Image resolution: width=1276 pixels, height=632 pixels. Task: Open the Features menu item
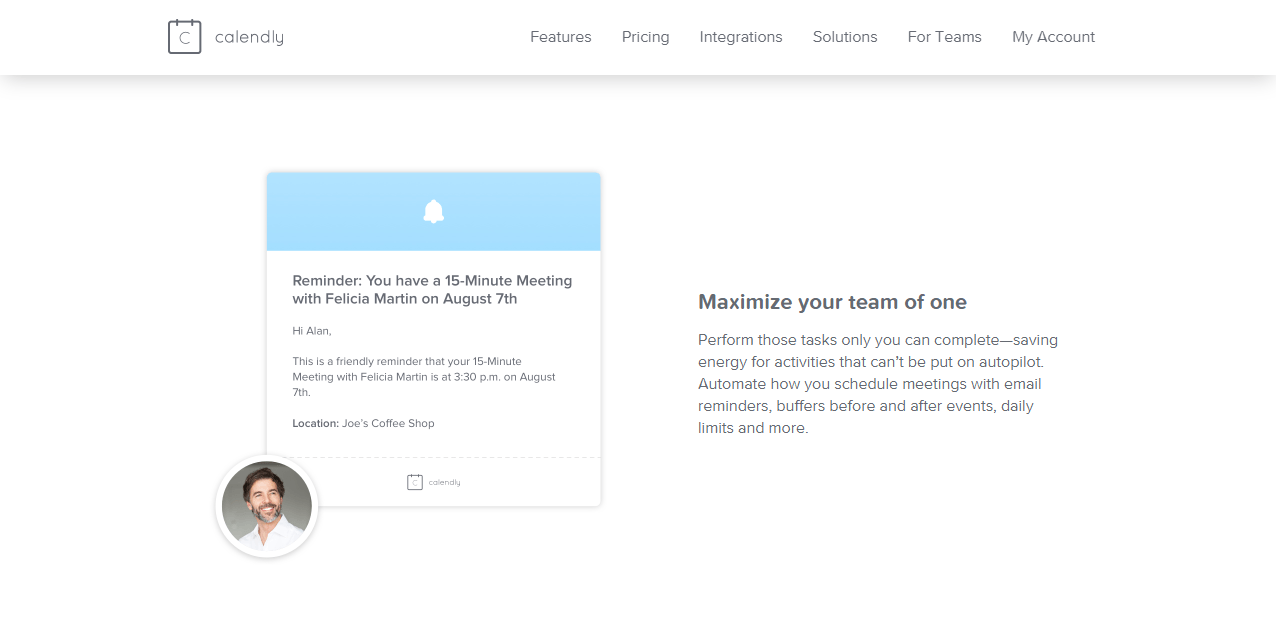[561, 37]
